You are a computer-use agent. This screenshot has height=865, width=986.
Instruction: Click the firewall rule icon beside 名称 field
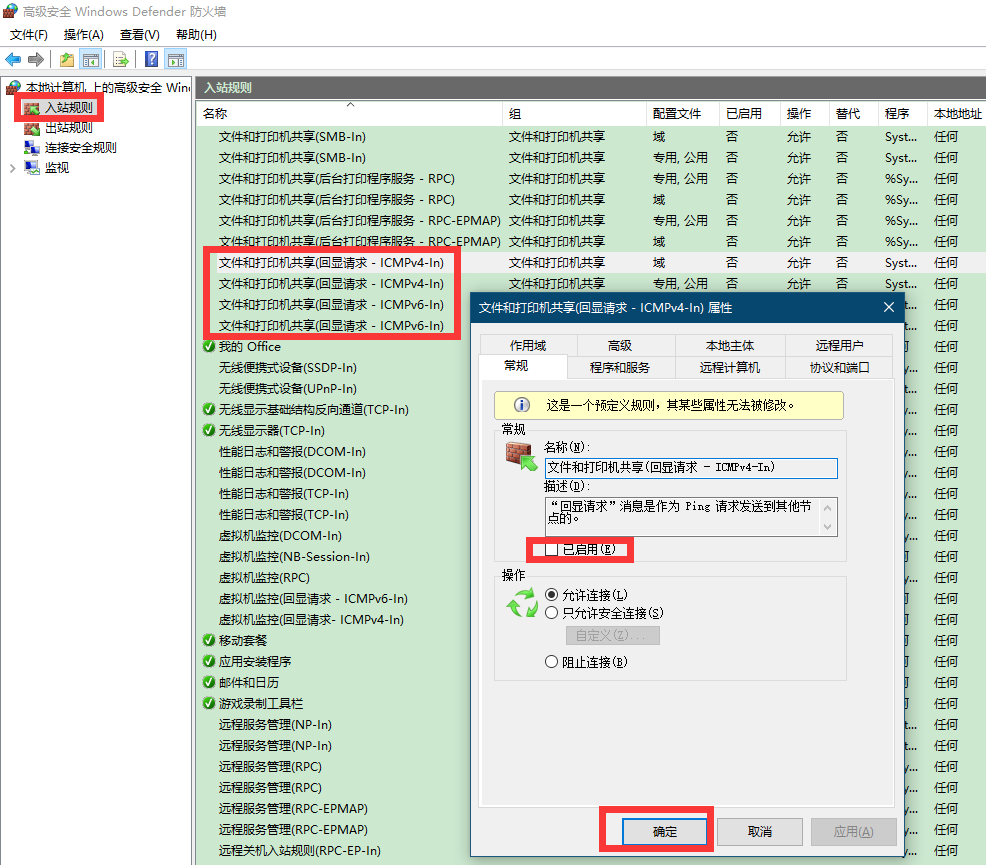pyautogui.click(x=521, y=456)
